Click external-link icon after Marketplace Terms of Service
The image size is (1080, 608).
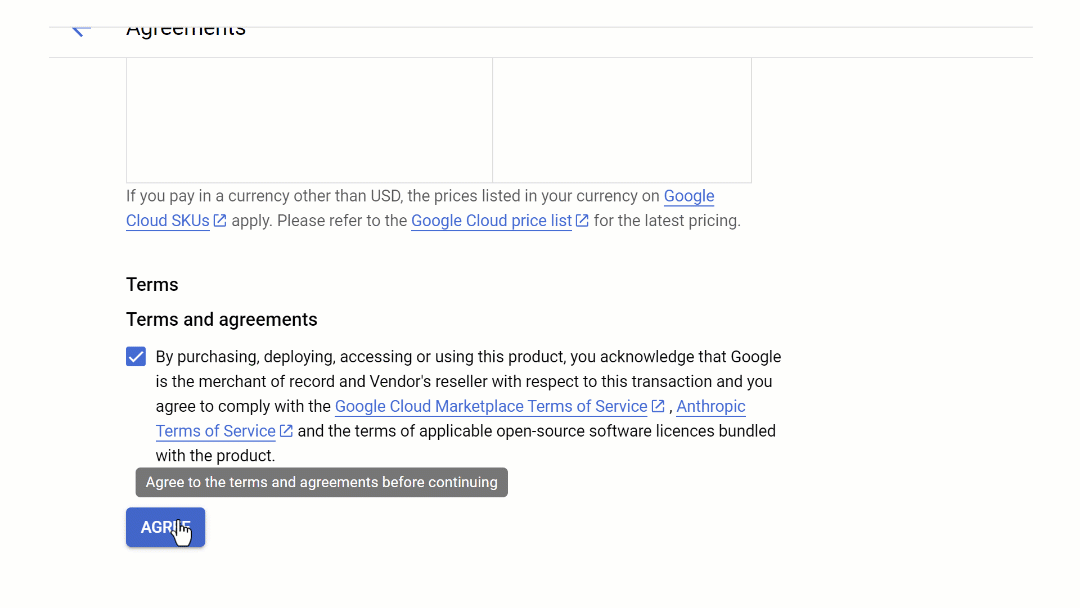(x=658, y=406)
